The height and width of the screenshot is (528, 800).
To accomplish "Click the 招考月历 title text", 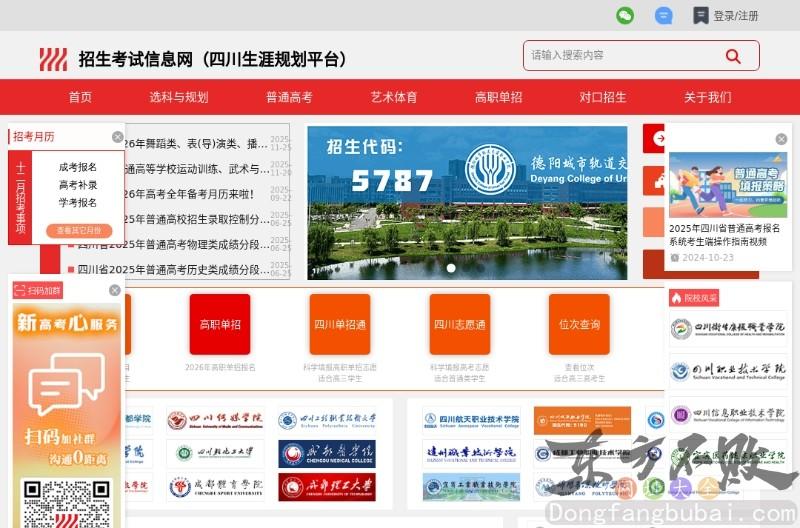I will pyautogui.click(x=34, y=137).
